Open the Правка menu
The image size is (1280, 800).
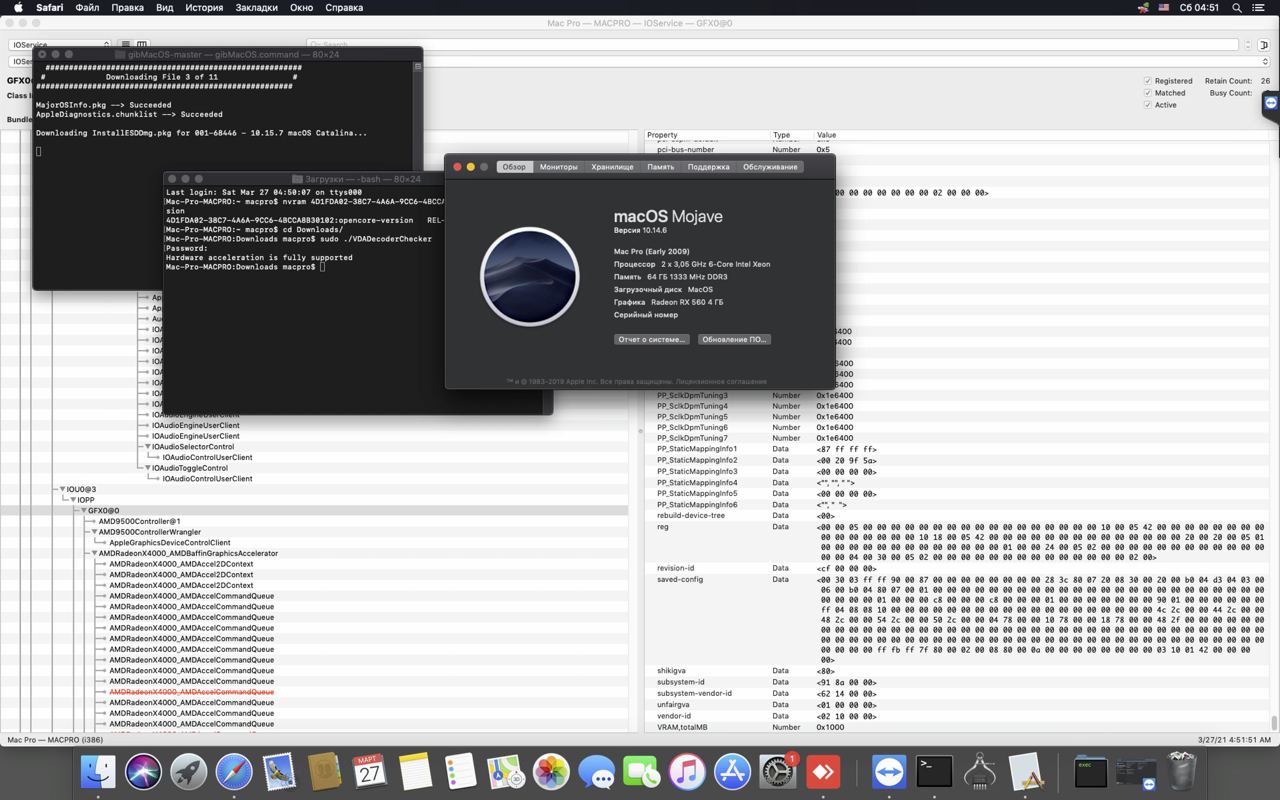pyautogui.click(x=127, y=8)
